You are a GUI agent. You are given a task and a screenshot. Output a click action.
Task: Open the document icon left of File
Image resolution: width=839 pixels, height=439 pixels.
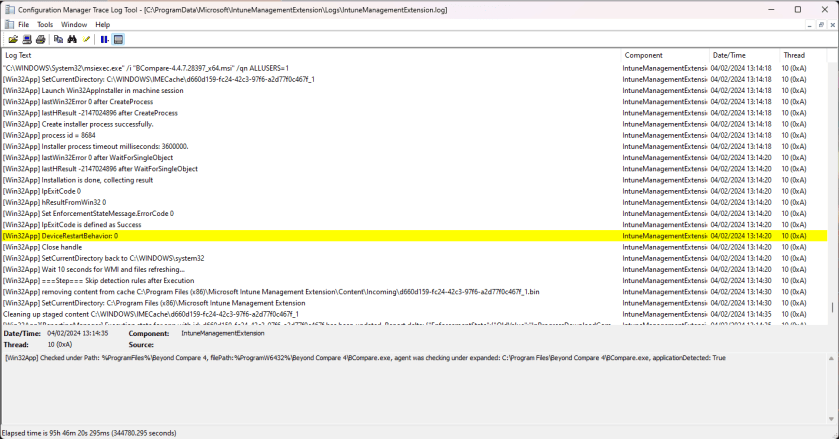pos(9,24)
